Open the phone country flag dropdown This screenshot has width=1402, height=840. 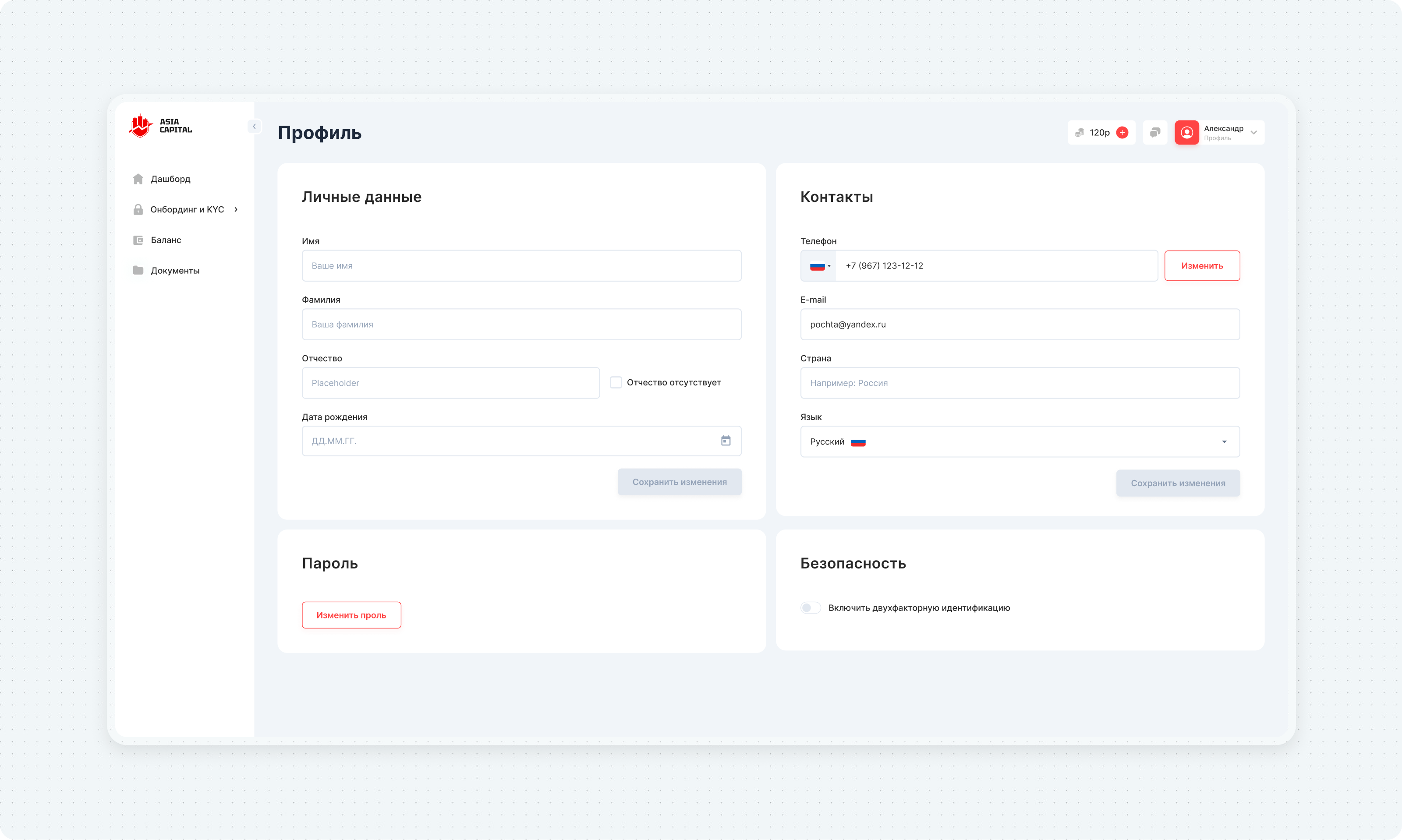(x=819, y=266)
